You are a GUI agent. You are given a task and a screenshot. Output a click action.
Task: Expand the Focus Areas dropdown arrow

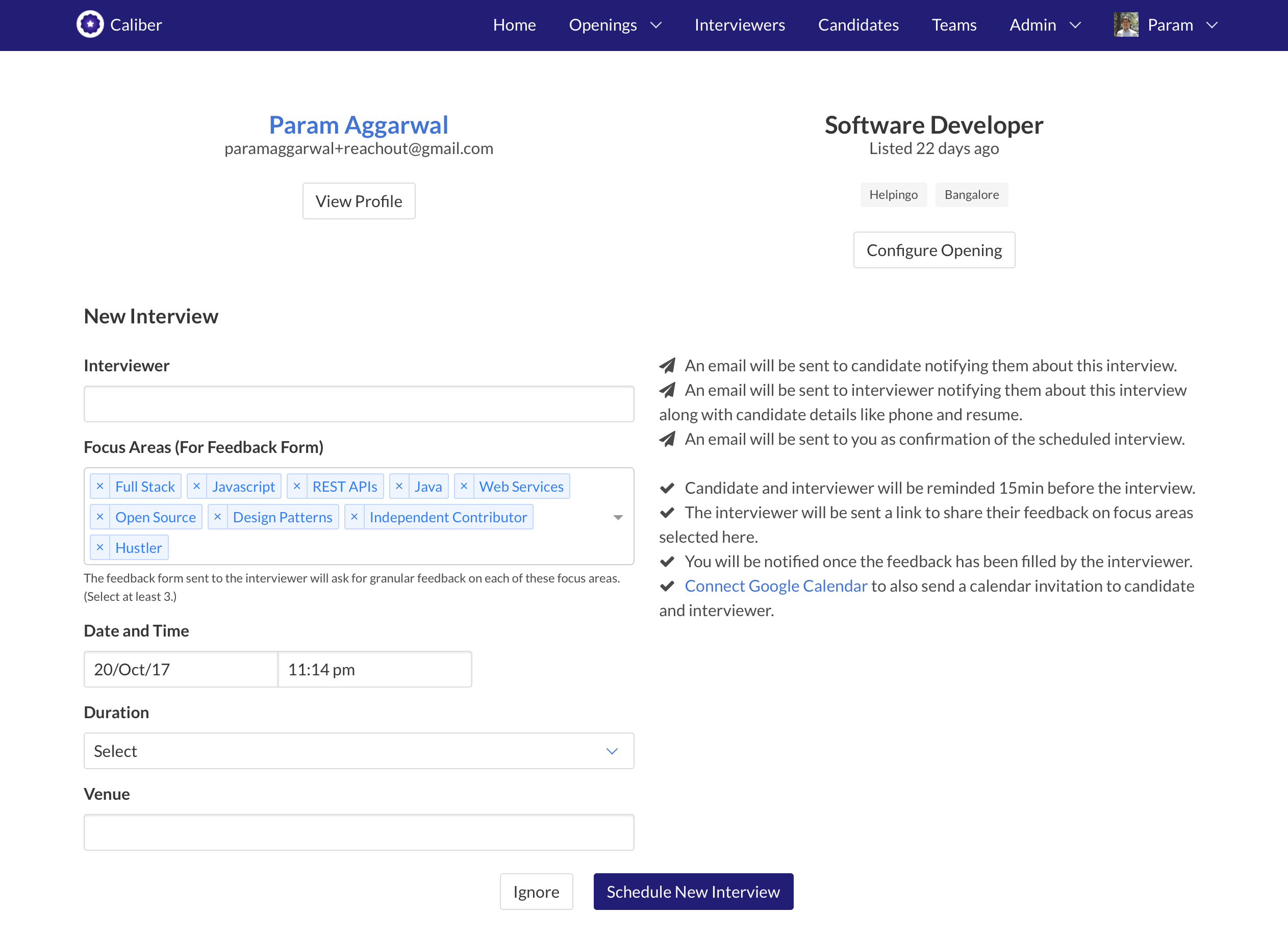click(x=618, y=517)
